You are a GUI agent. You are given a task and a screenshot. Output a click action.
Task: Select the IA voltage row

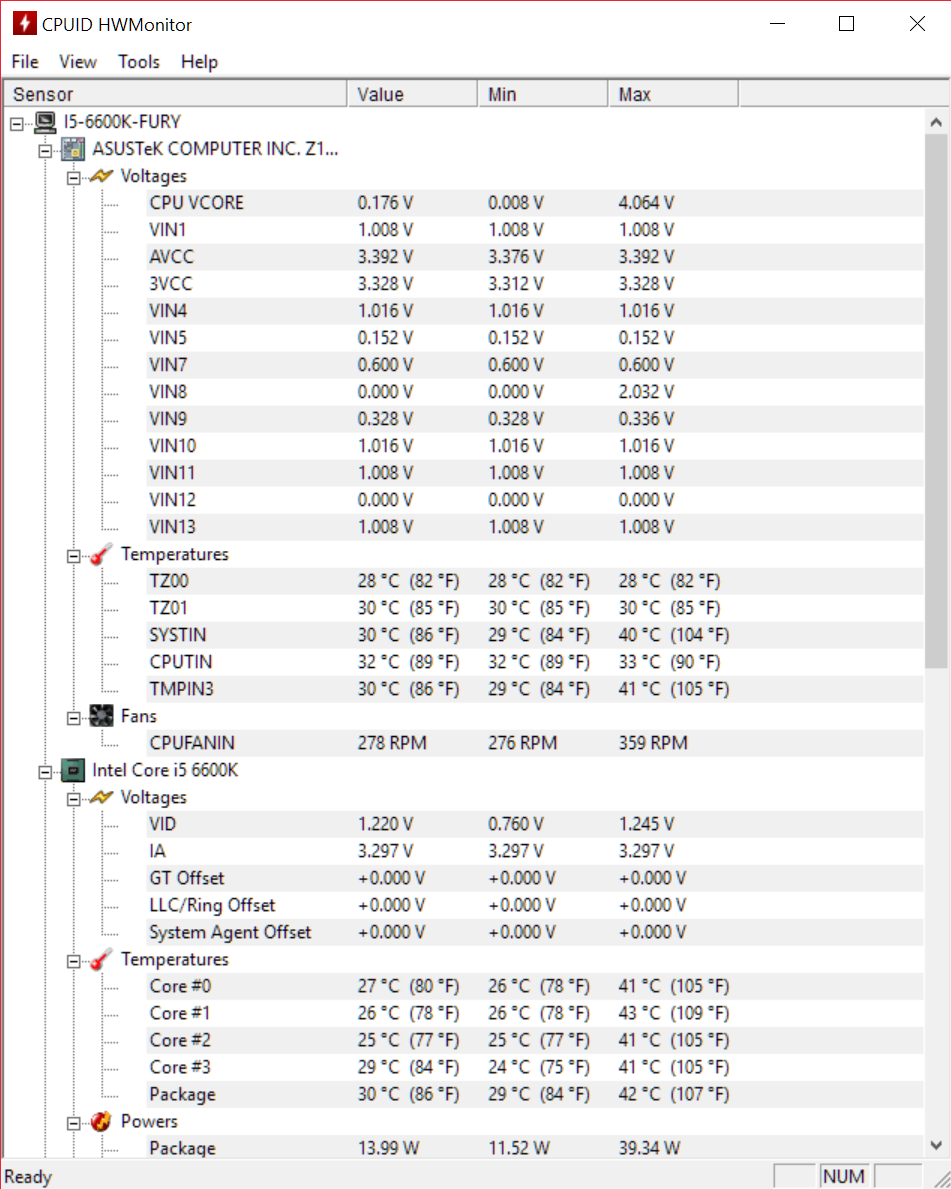click(x=535, y=851)
